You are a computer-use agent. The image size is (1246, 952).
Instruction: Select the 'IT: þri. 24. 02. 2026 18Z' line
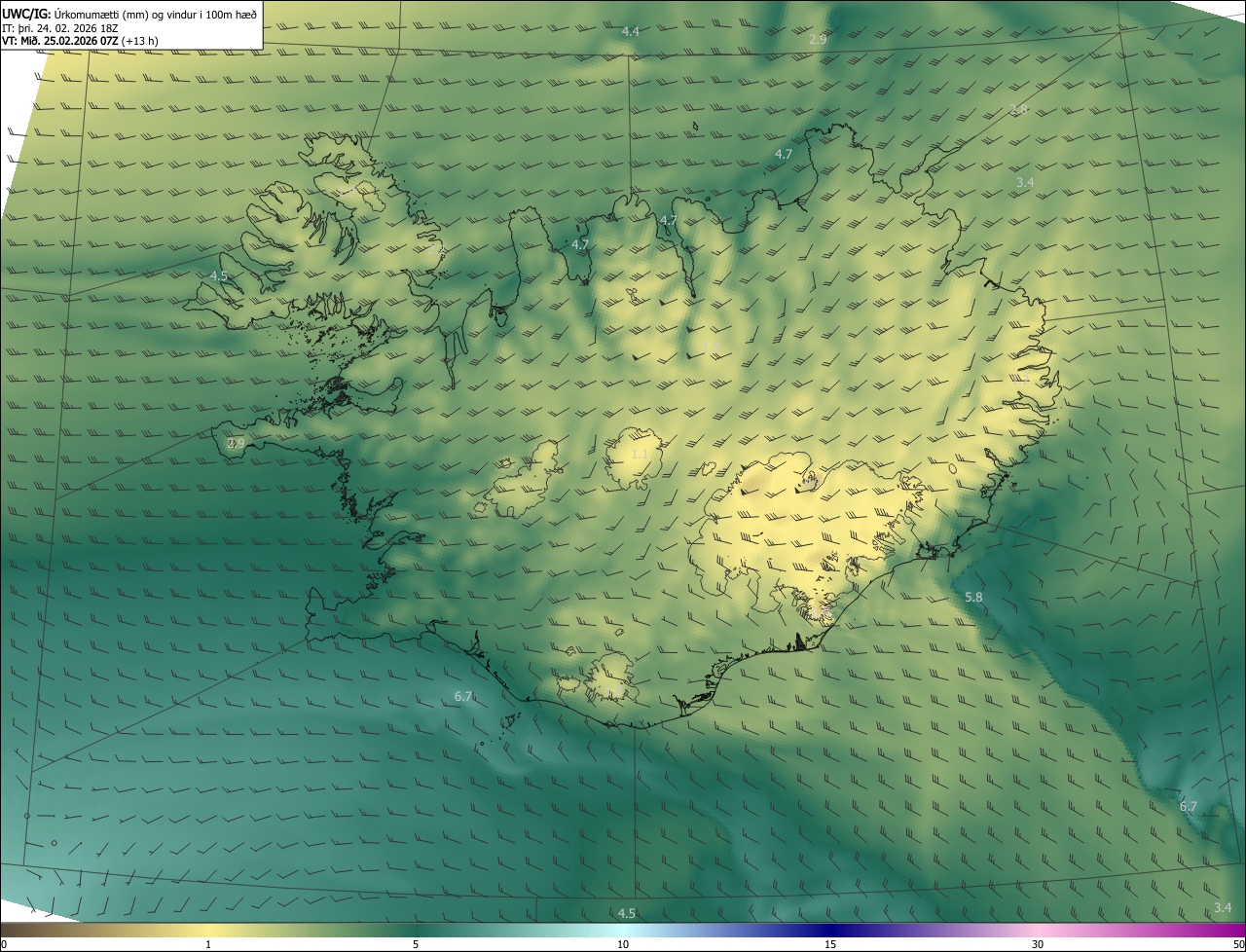point(60,28)
